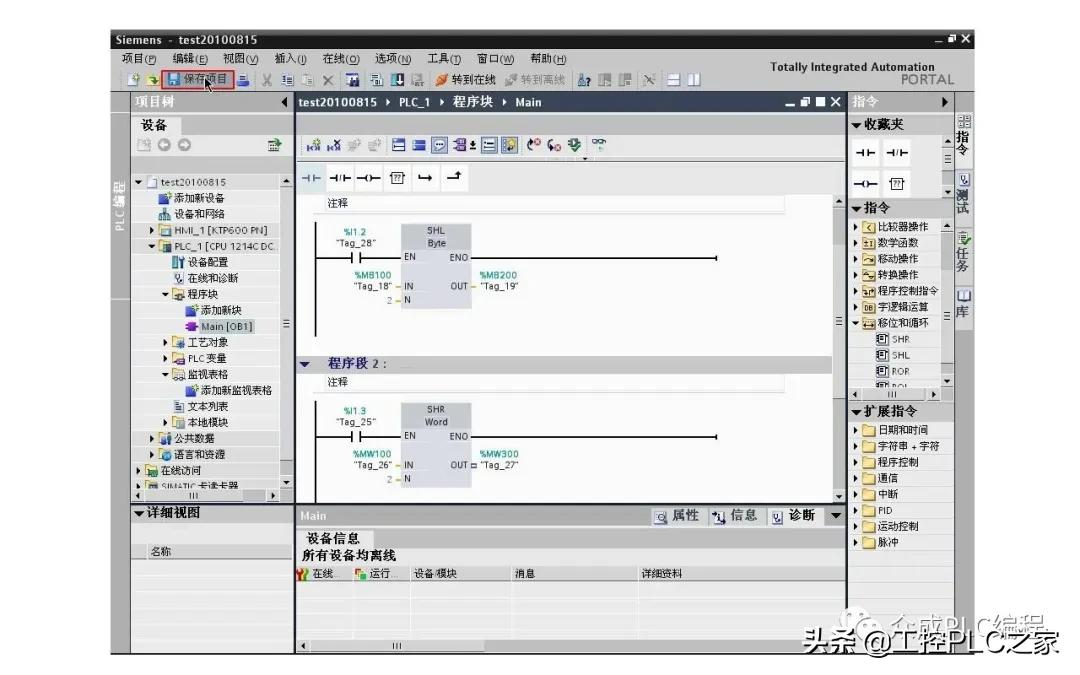Click editor vertical scrollbar down arrow
Viewport: 1080px width, 675px height.
tap(838, 496)
